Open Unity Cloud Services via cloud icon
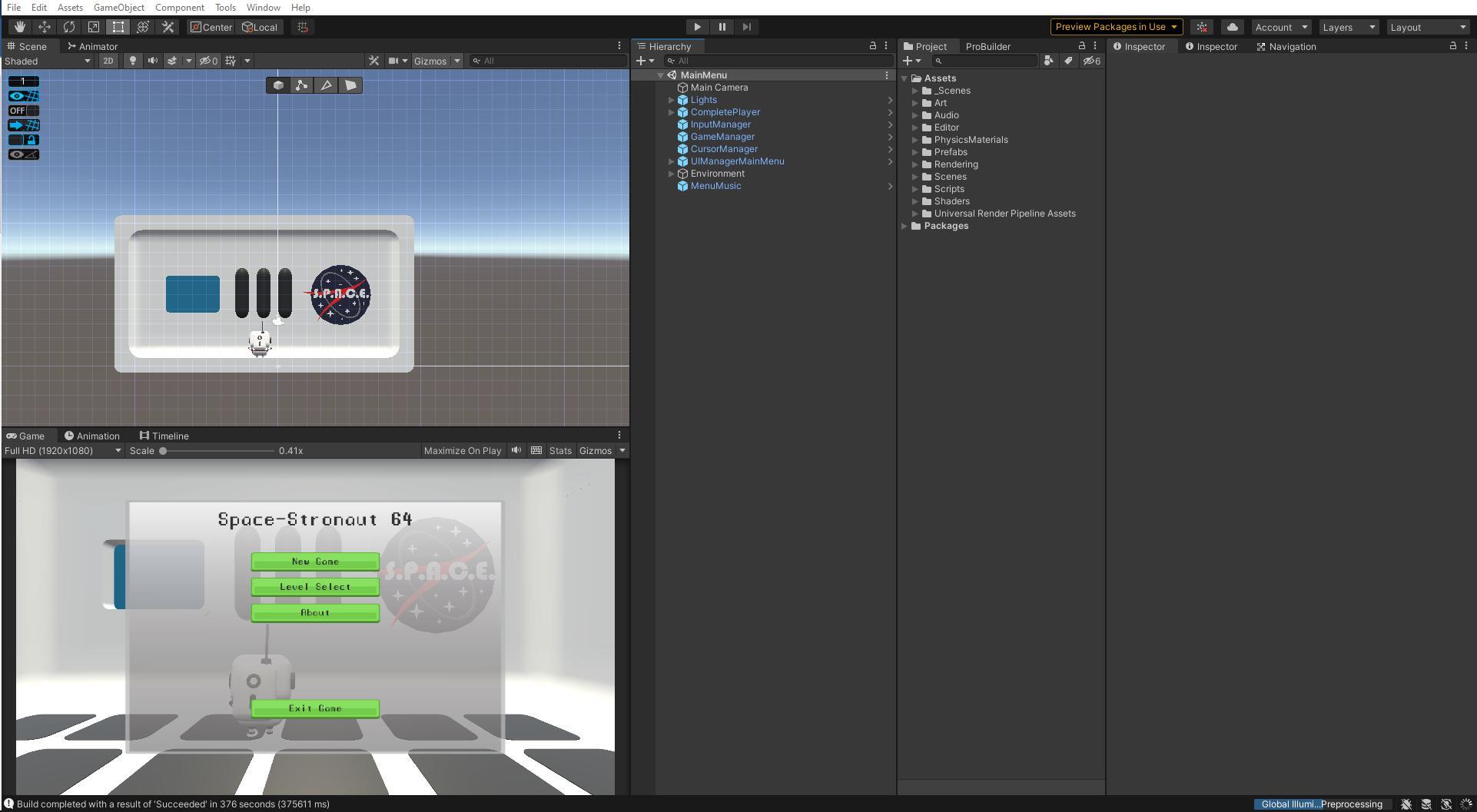 click(1232, 26)
